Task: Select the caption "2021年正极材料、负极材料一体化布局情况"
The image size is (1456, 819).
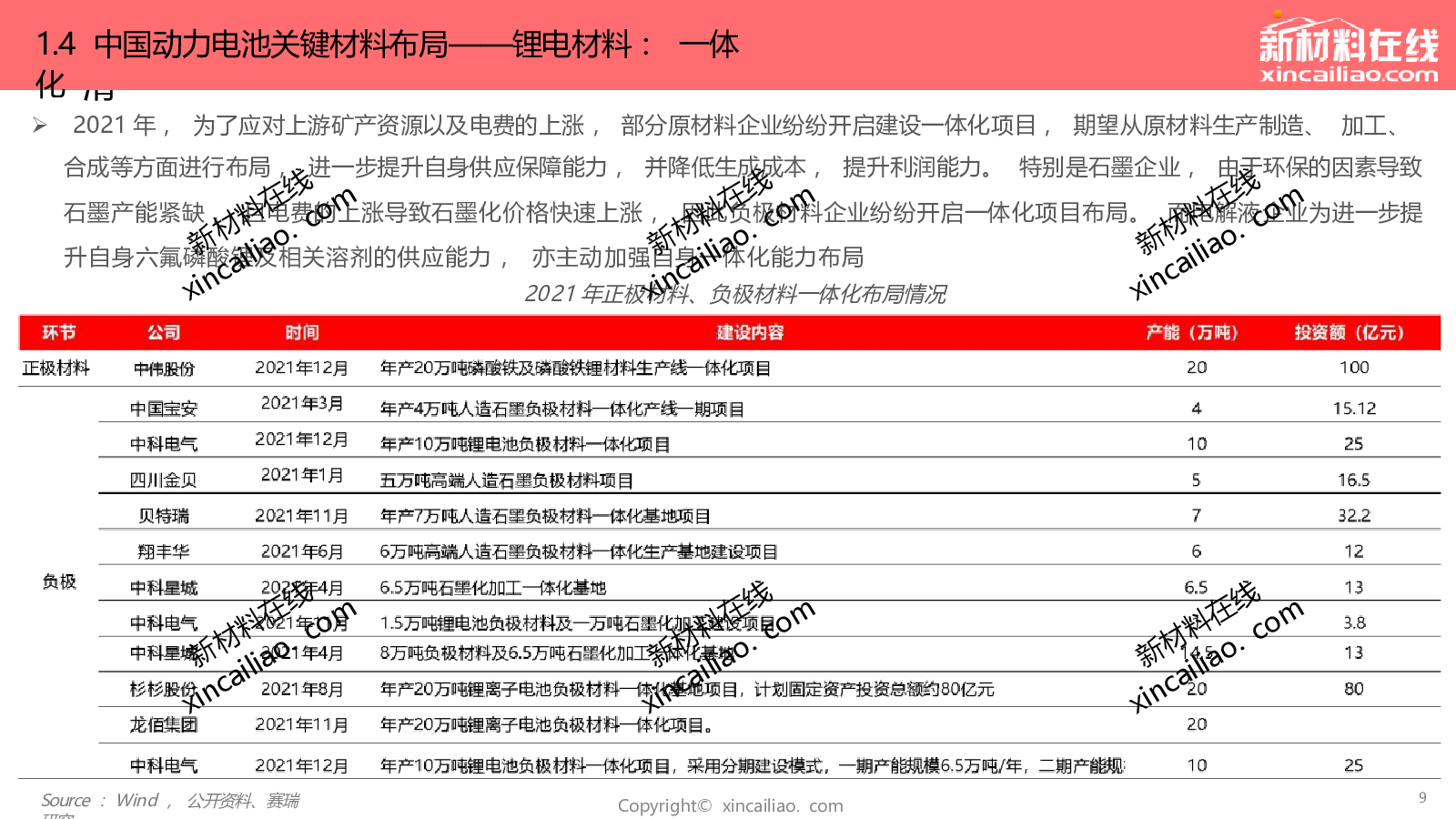Action: tap(735, 294)
